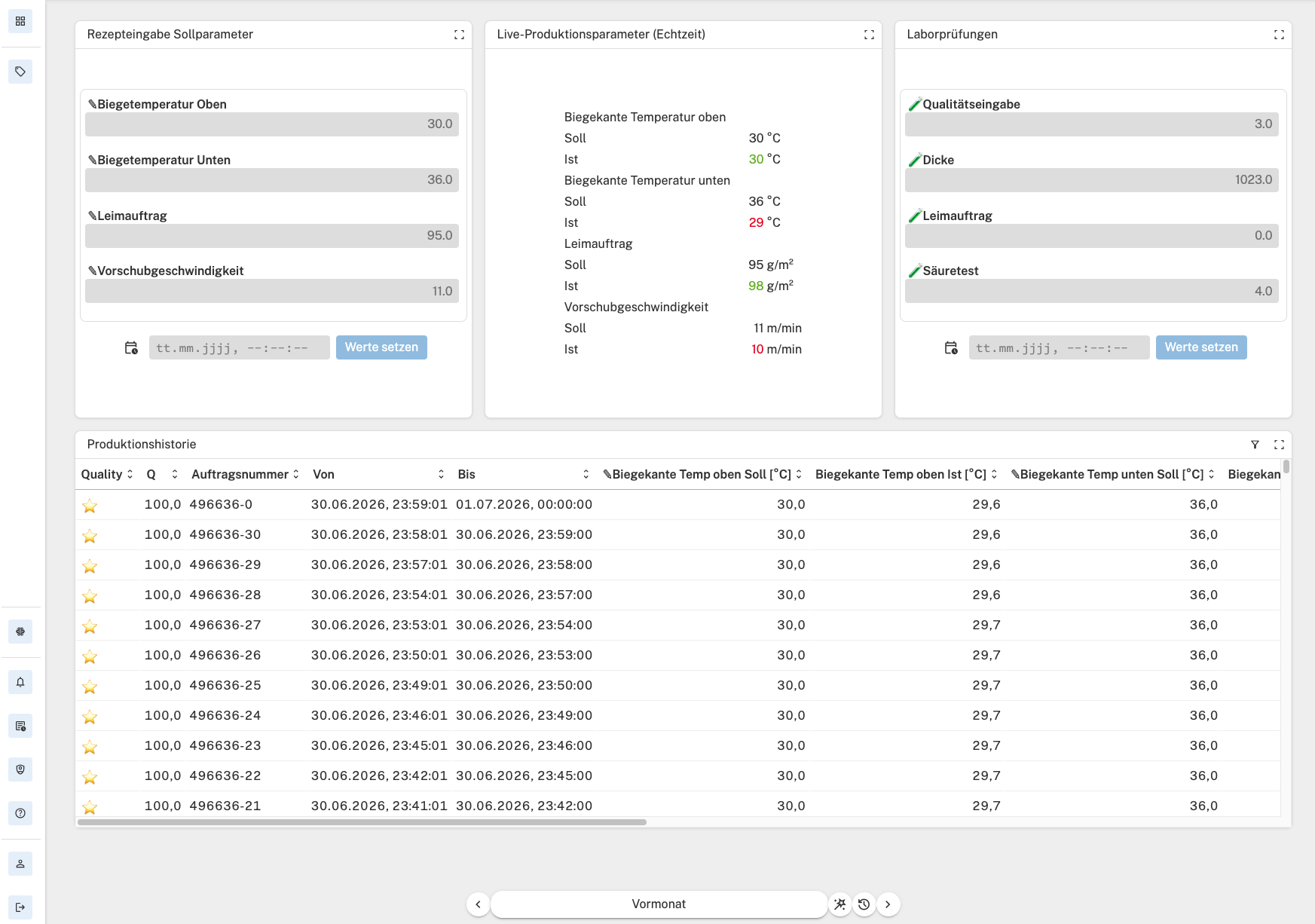Edit the Biegetemperatur Unten value field
The width and height of the screenshot is (1315, 924).
click(272, 180)
